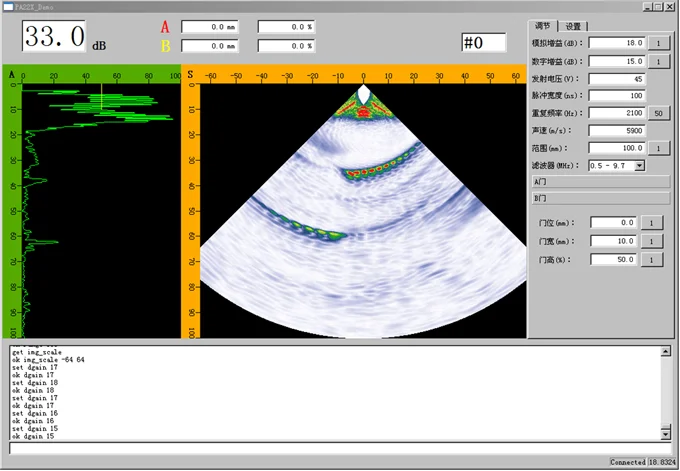The height and width of the screenshot is (471, 680).
Task: Click the log panel scroll-down arrow
Action: pos(667,435)
